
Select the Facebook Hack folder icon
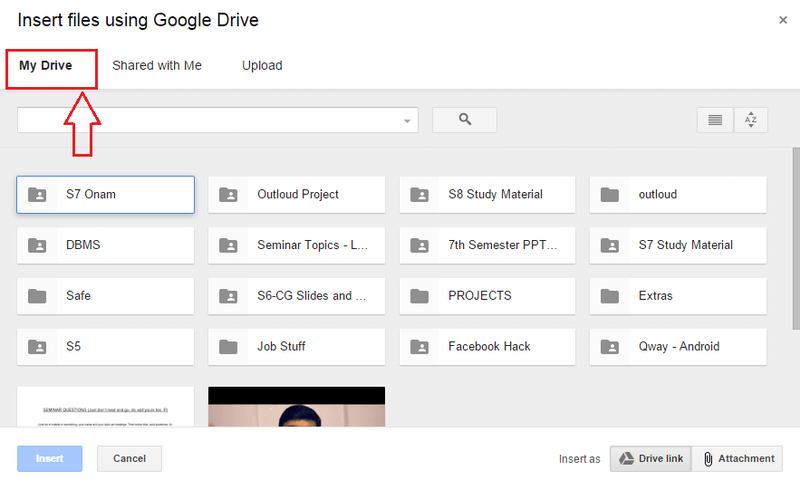(x=419, y=347)
